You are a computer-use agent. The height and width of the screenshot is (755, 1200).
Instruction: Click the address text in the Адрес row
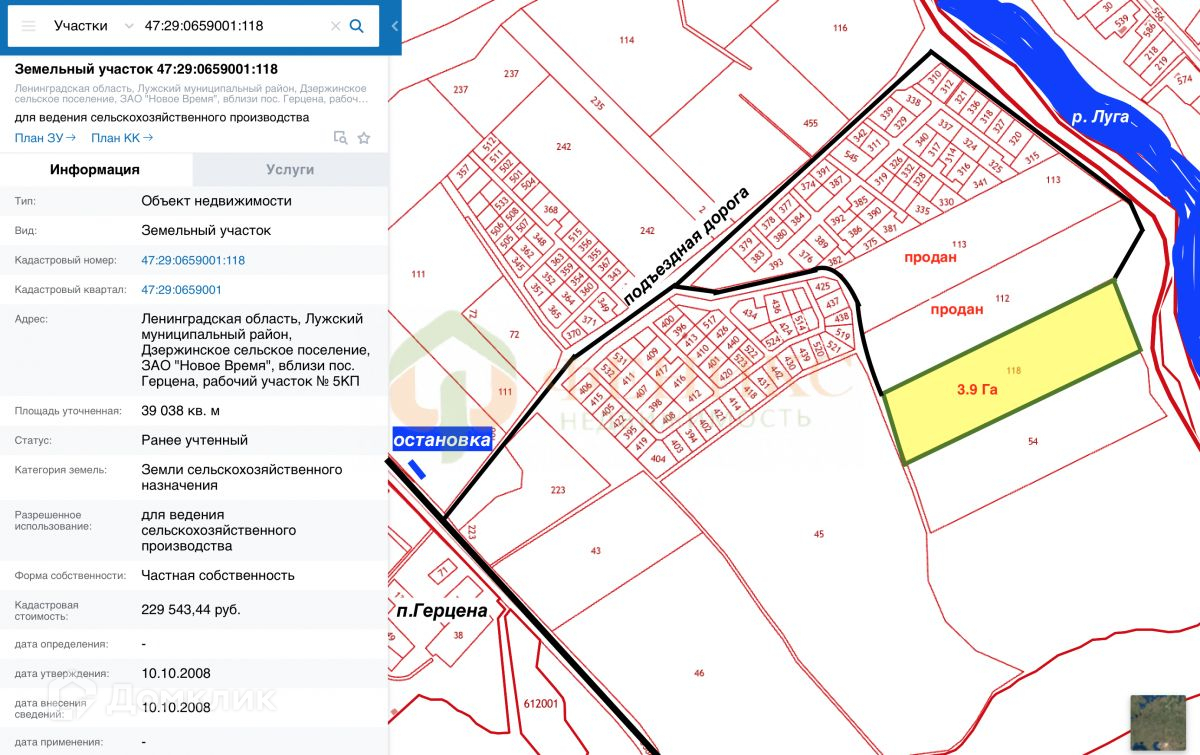coord(256,350)
